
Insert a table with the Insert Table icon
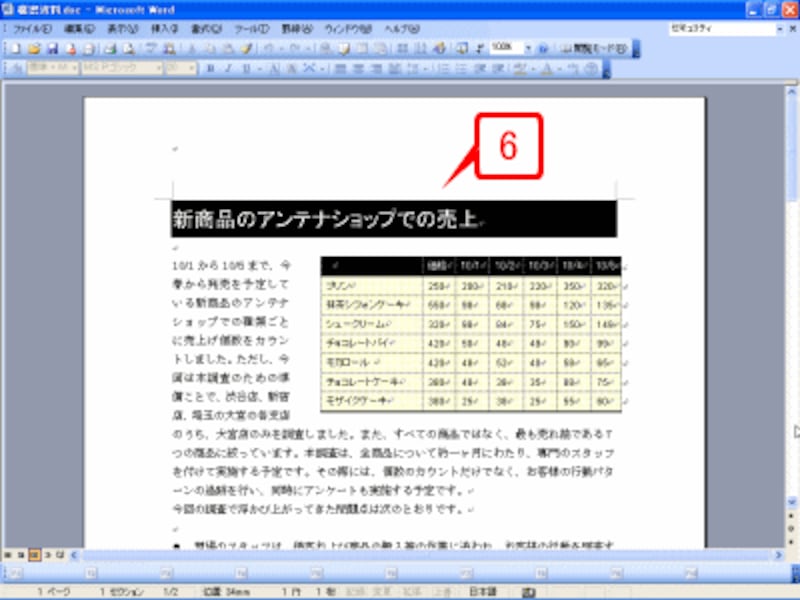361,46
